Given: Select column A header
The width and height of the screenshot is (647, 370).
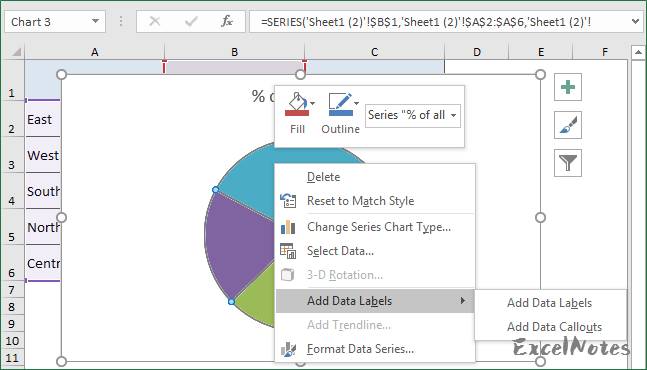Looking at the screenshot, I should pyautogui.click(x=94, y=52).
